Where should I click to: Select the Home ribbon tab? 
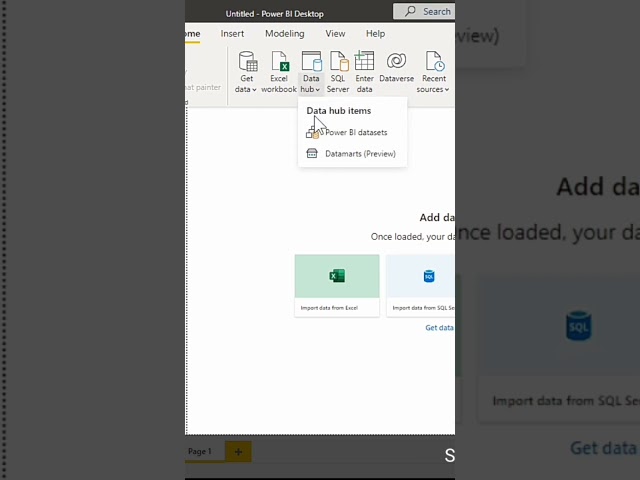pos(192,34)
